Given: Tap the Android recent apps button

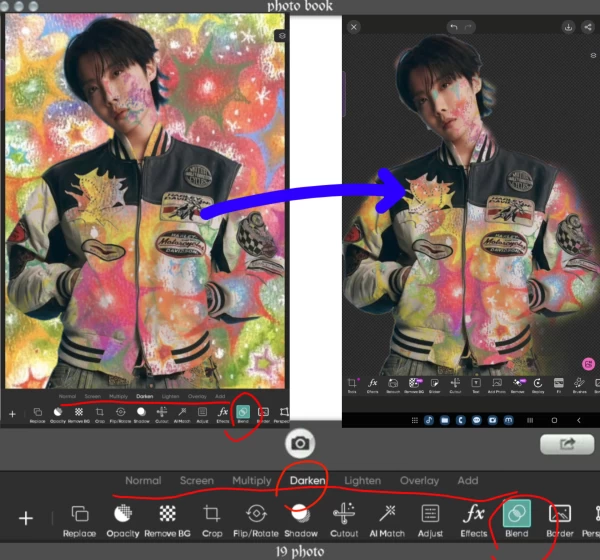Looking at the screenshot, I should [530, 420].
